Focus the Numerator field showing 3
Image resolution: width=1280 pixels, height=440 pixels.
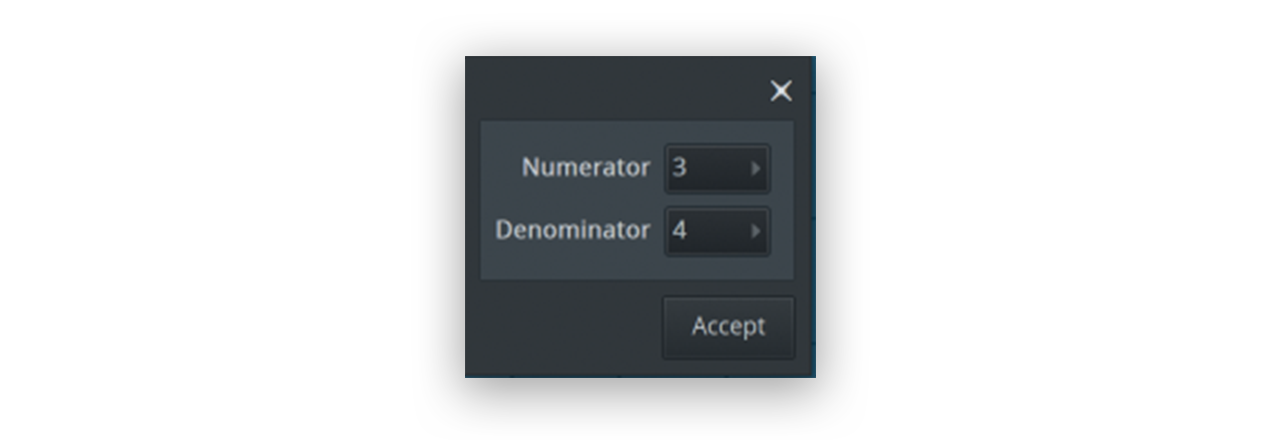click(717, 168)
